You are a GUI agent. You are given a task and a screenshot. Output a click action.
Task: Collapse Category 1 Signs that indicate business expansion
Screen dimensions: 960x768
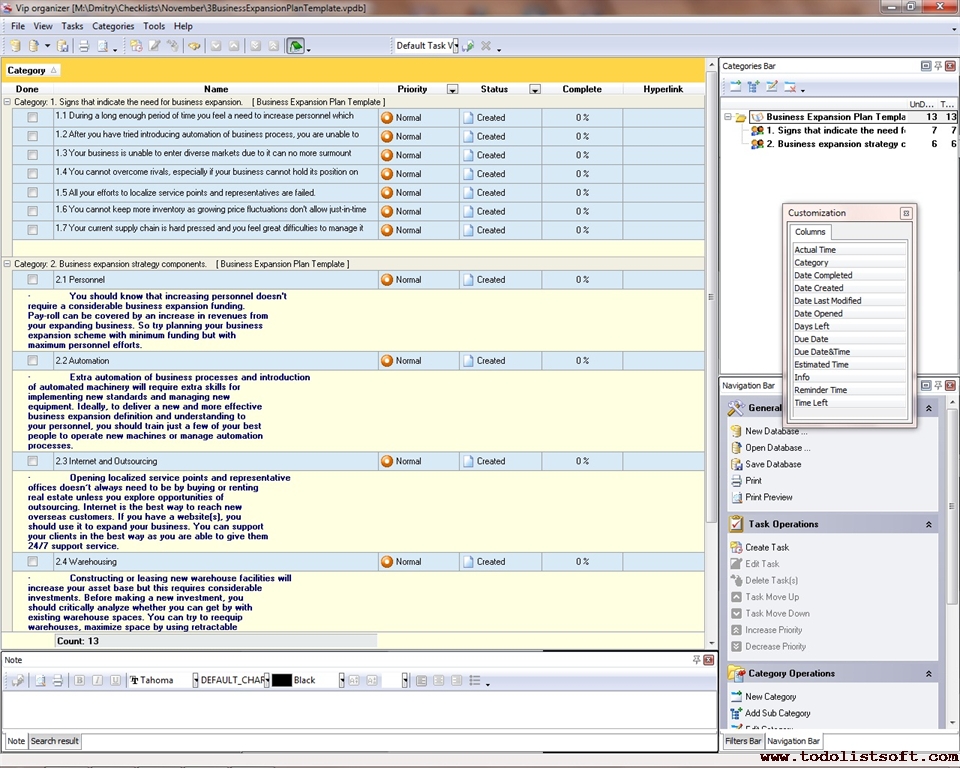click(8, 101)
